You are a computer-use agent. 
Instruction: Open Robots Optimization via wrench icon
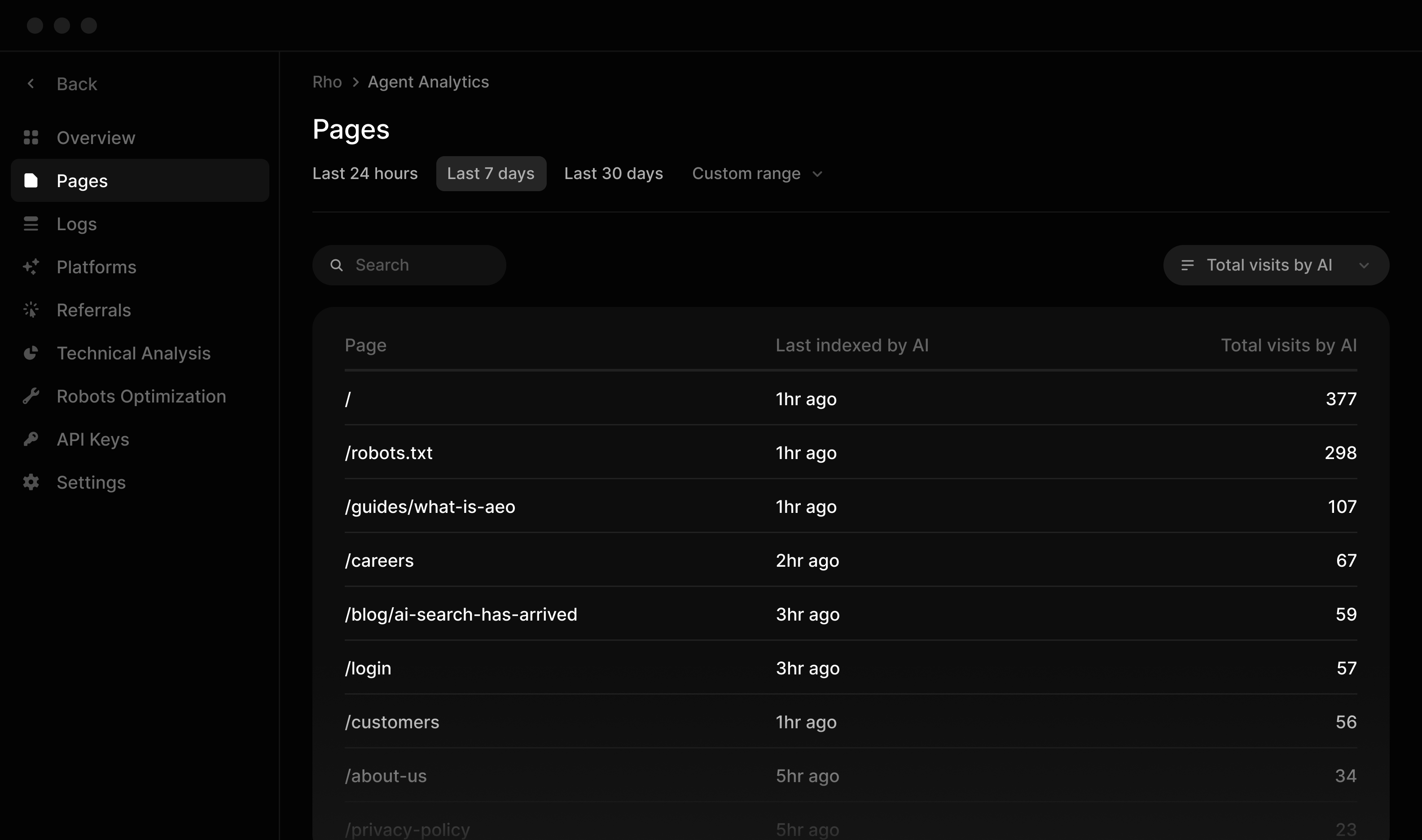tap(32, 396)
